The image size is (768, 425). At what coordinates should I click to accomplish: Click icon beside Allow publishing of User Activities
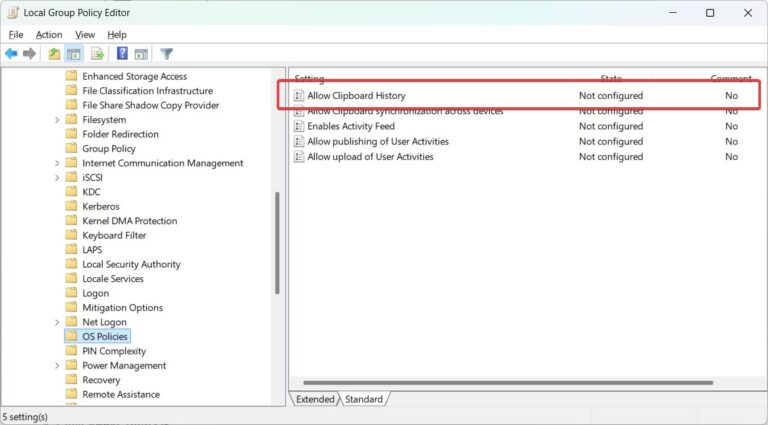(x=299, y=142)
